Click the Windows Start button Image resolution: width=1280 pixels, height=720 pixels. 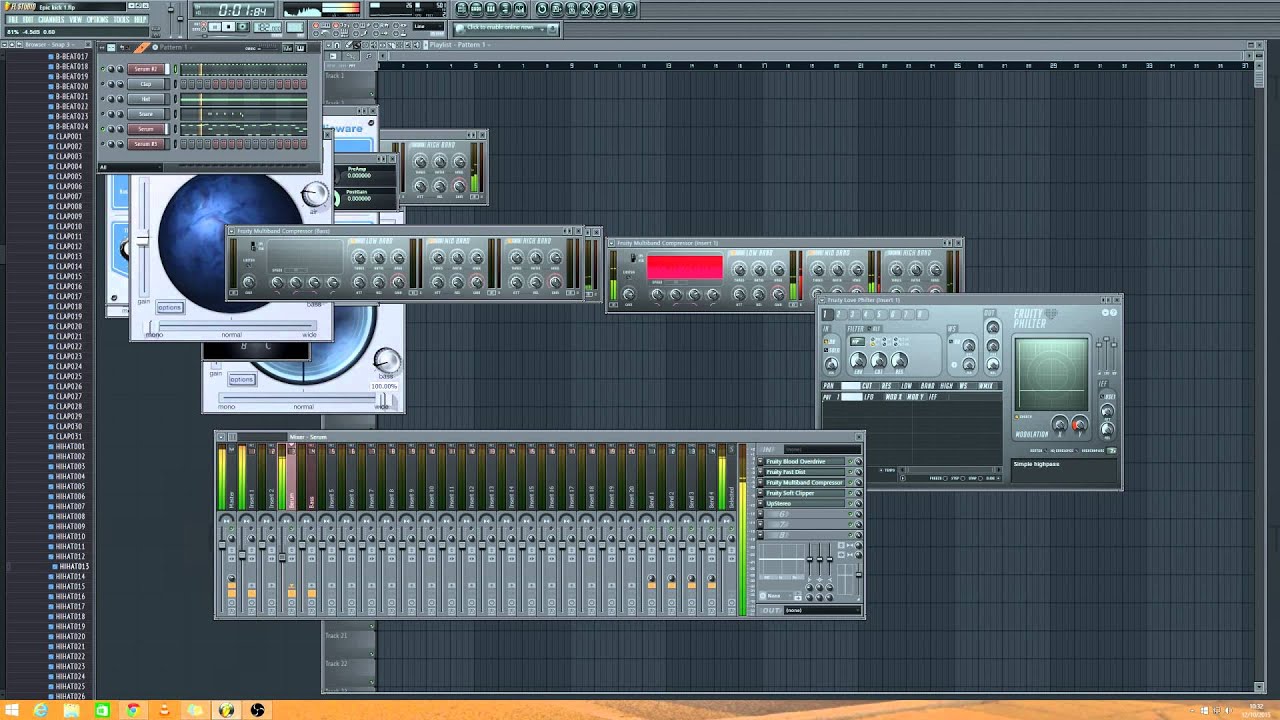(x=10, y=710)
